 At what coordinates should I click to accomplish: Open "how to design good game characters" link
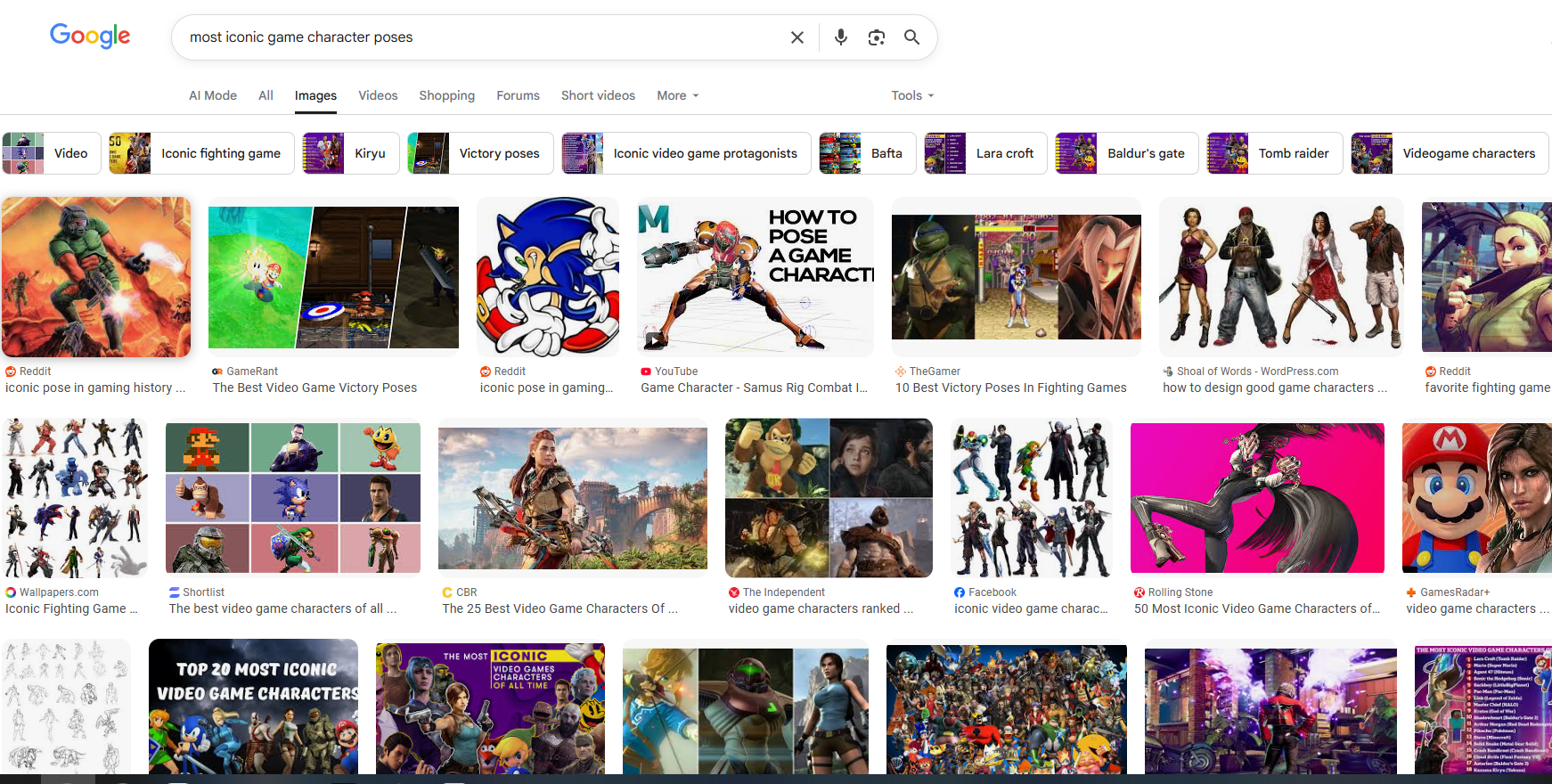tap(1275, 388)
